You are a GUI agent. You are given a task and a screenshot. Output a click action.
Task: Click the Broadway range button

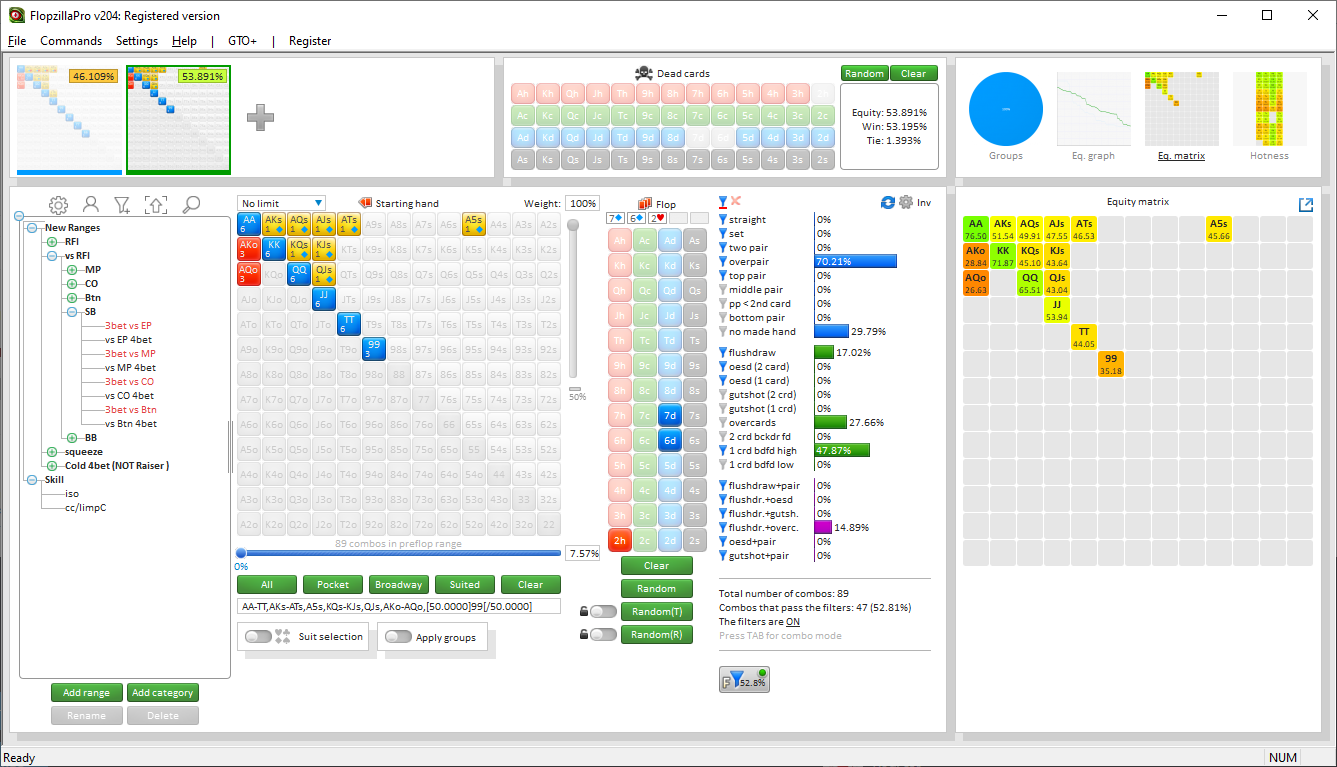pyautogui.click(x=398, y=585)
